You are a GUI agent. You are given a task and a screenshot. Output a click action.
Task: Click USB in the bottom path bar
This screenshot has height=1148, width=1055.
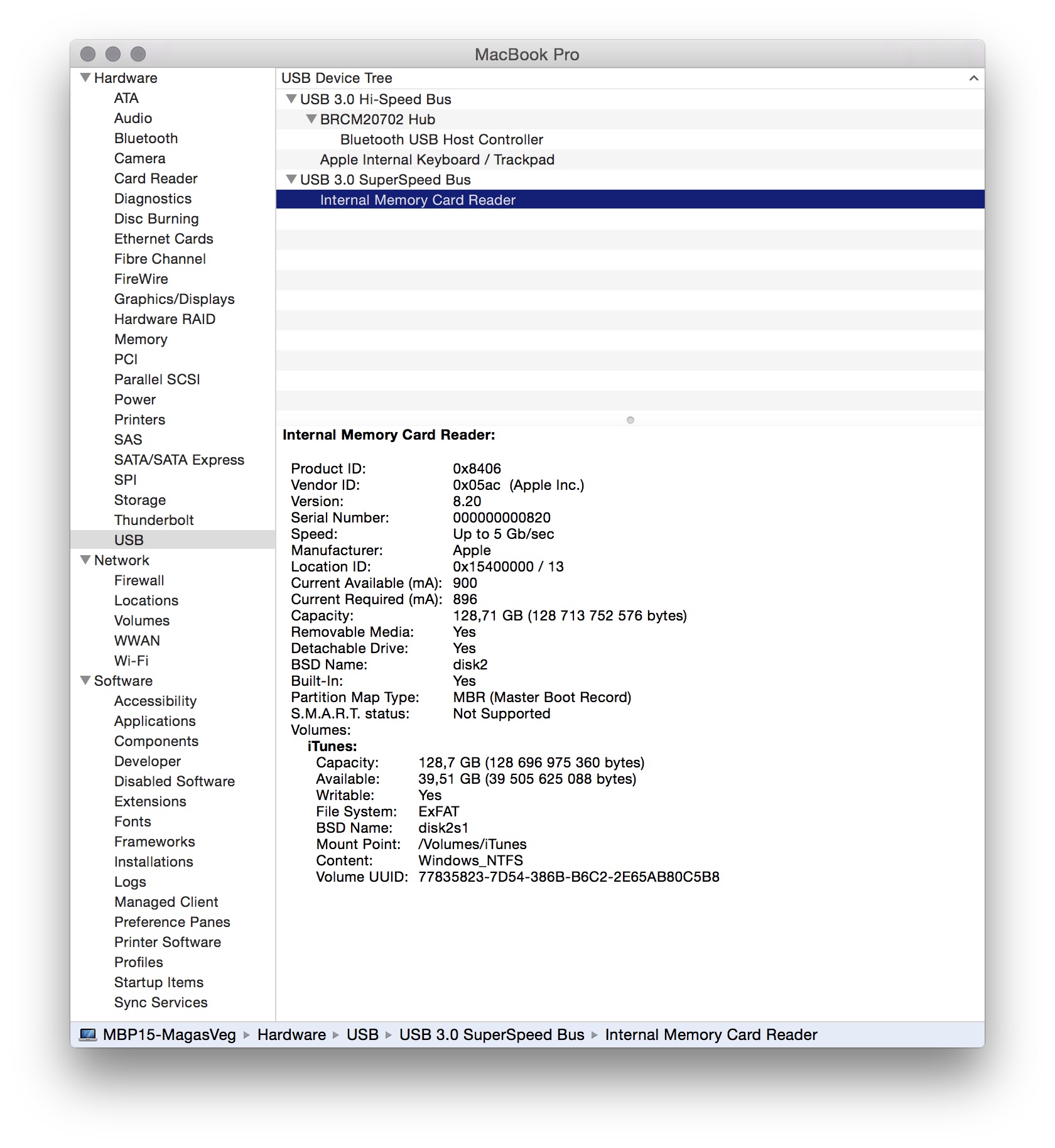362,1034
